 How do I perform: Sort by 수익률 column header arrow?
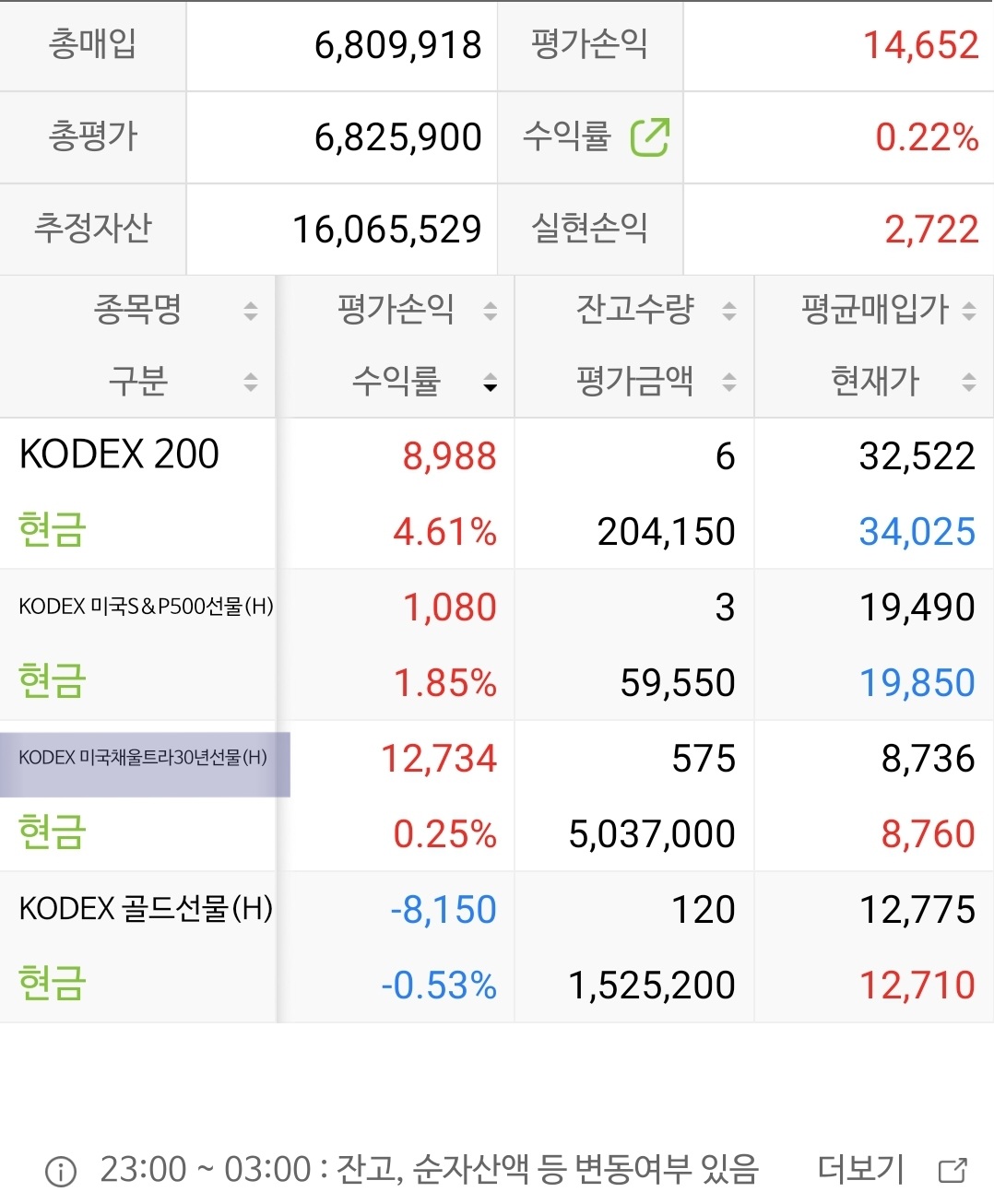(x=491, y=384)
